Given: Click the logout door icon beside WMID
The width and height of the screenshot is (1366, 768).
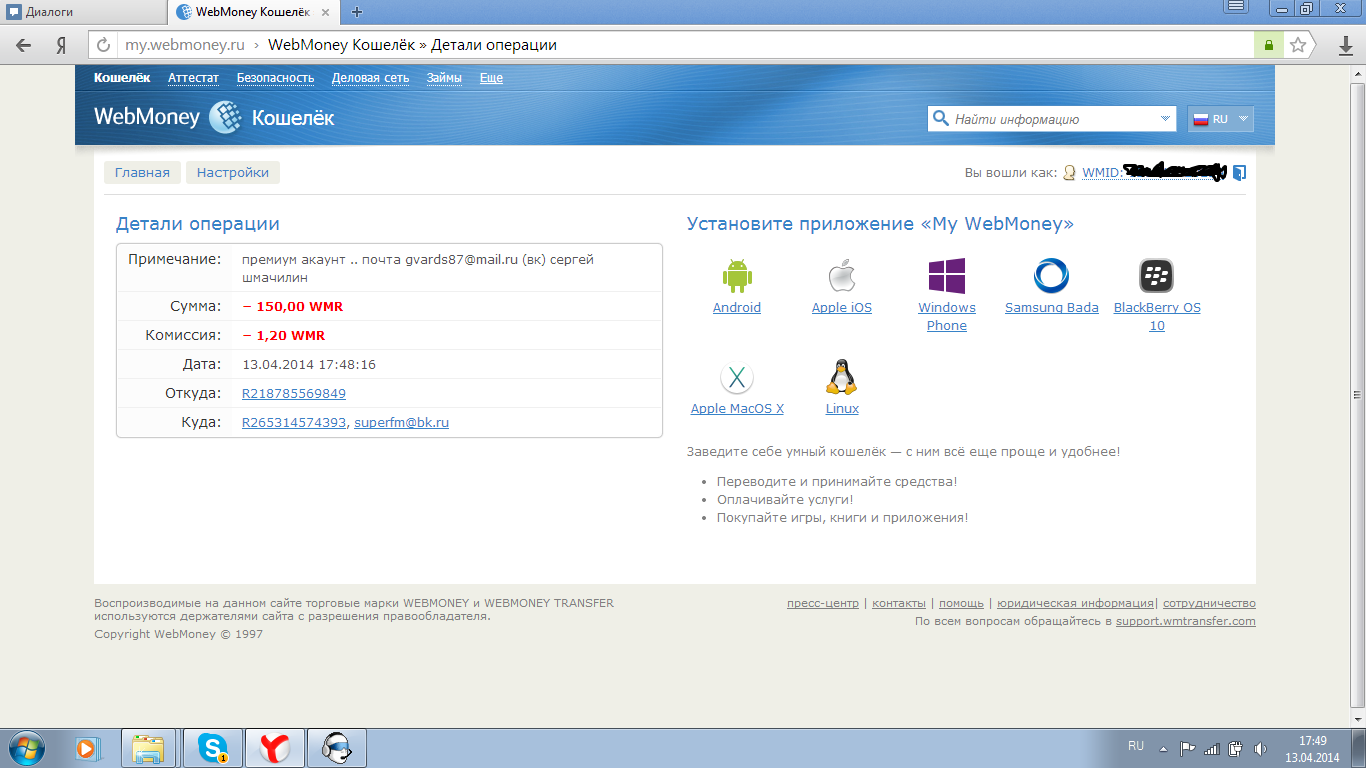Looking at the screenshot, I should pyautogui.click(x=1239, y=173).
